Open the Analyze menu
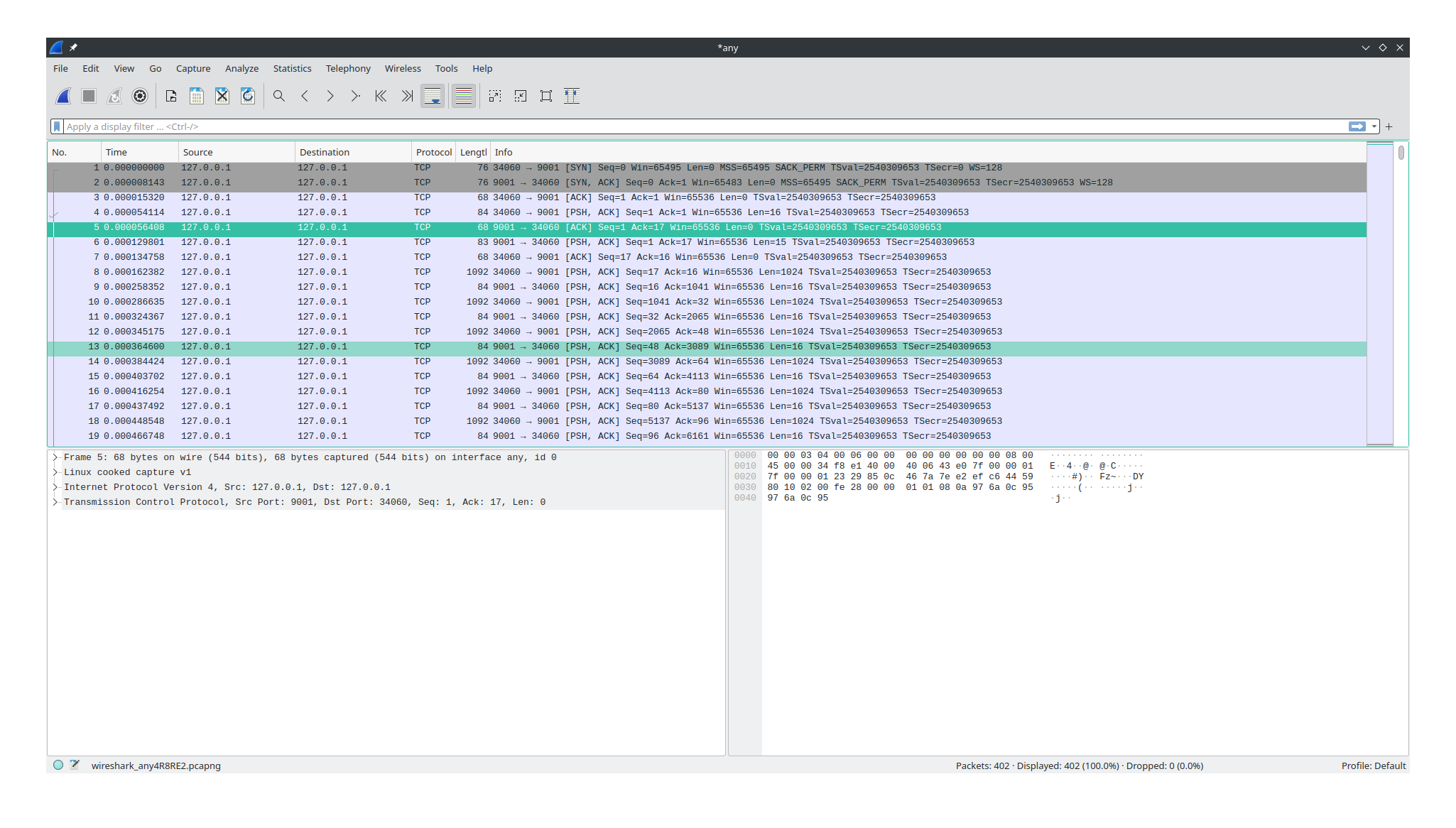This screenshot has width=1456, height=828. (x=241, y=68)
